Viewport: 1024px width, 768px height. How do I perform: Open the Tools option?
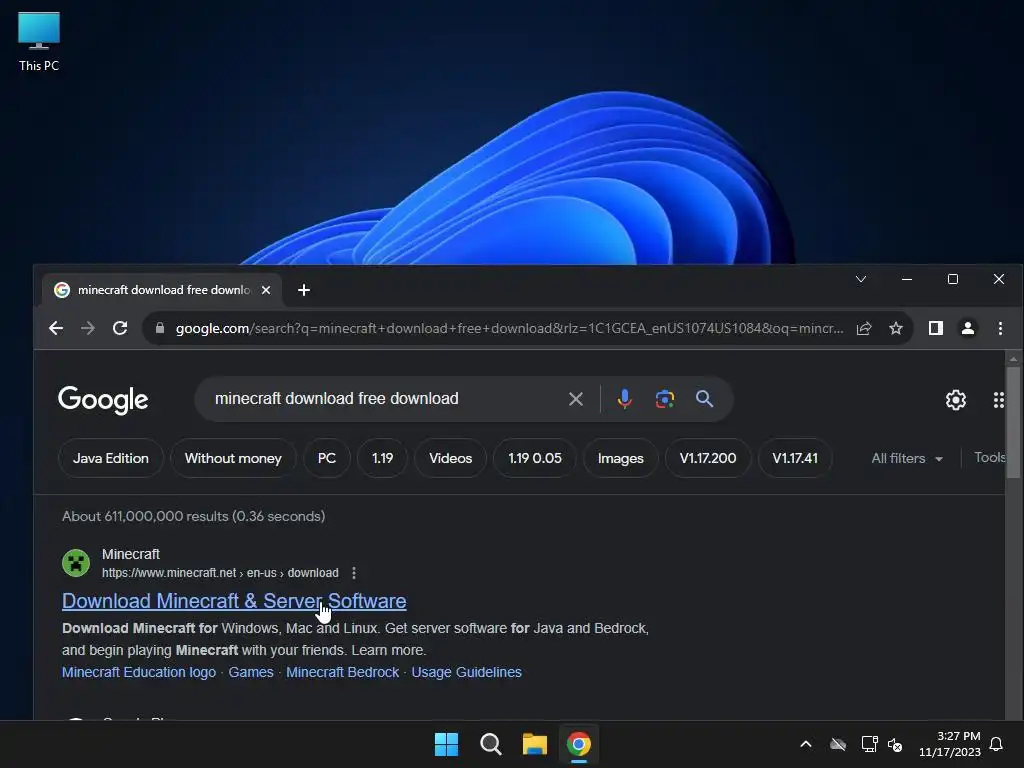(989, 458)
